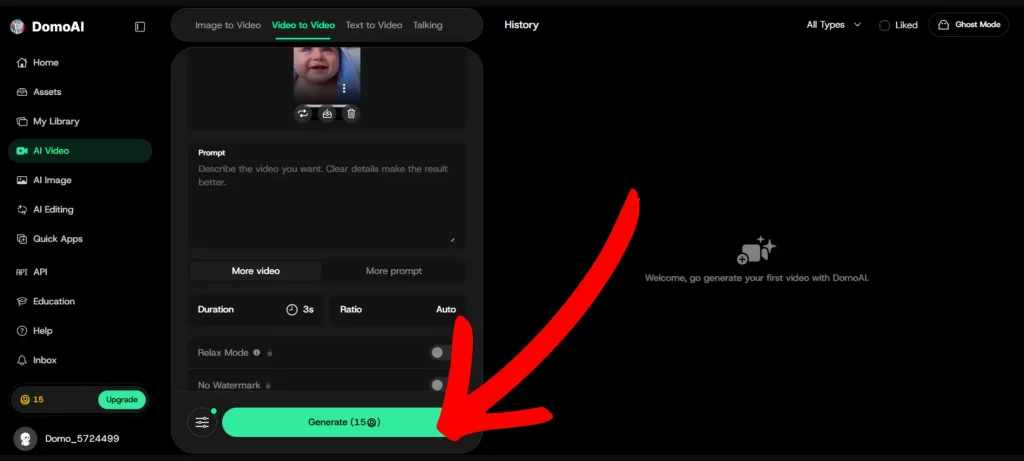Switch to Video to Video tab

[x=303, y=25]
